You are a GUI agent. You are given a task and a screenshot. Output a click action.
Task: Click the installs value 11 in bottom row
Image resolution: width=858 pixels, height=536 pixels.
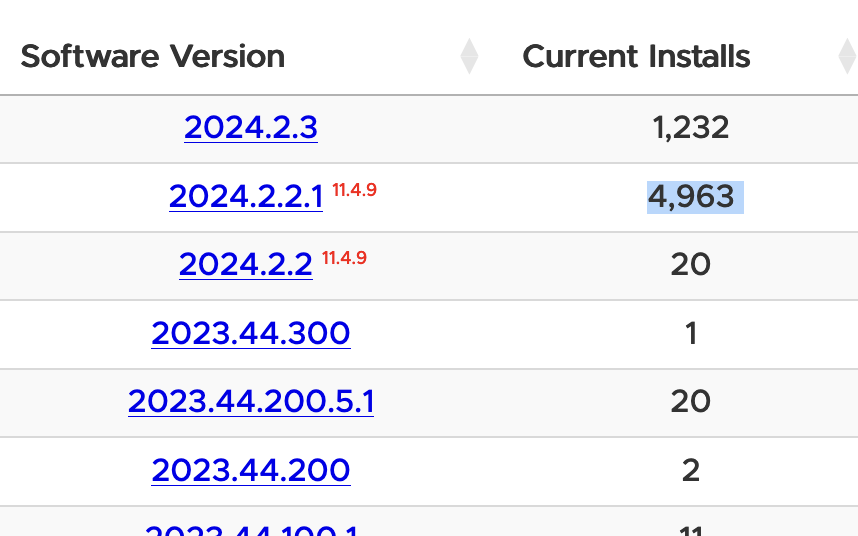691,531
